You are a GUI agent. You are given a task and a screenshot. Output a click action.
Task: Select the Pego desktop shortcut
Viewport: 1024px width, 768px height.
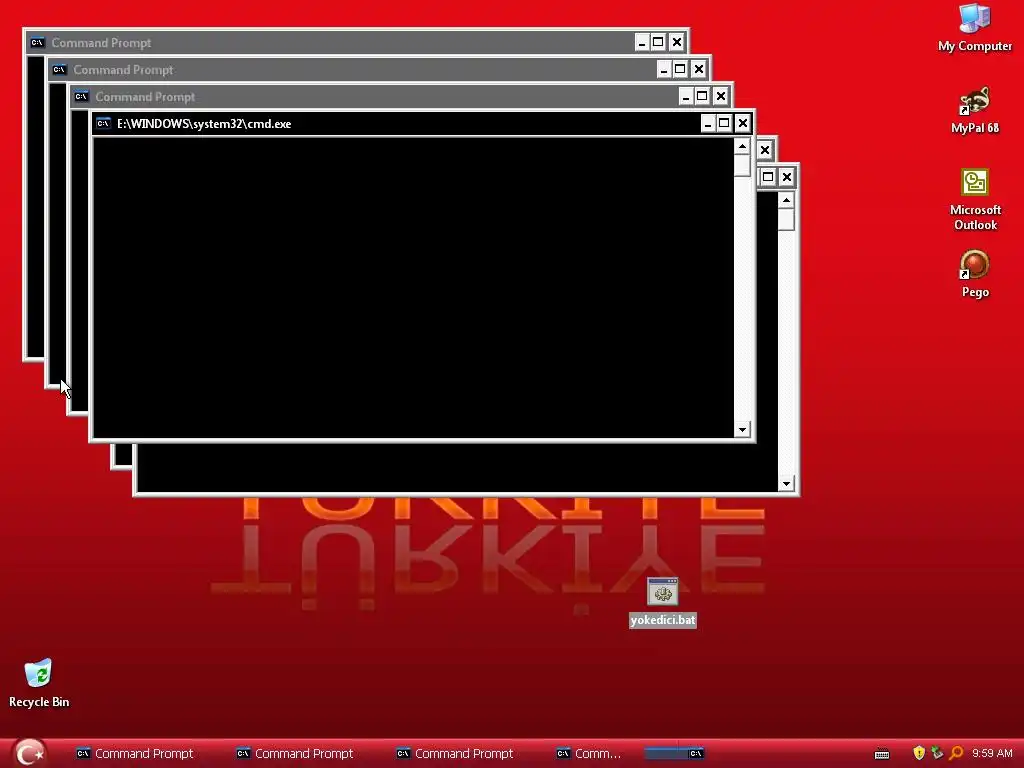tap(974, 274)
